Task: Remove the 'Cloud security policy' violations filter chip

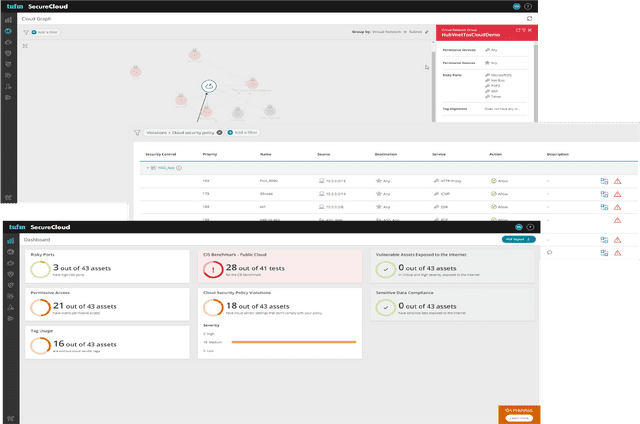Action: [x=219, y=132]
